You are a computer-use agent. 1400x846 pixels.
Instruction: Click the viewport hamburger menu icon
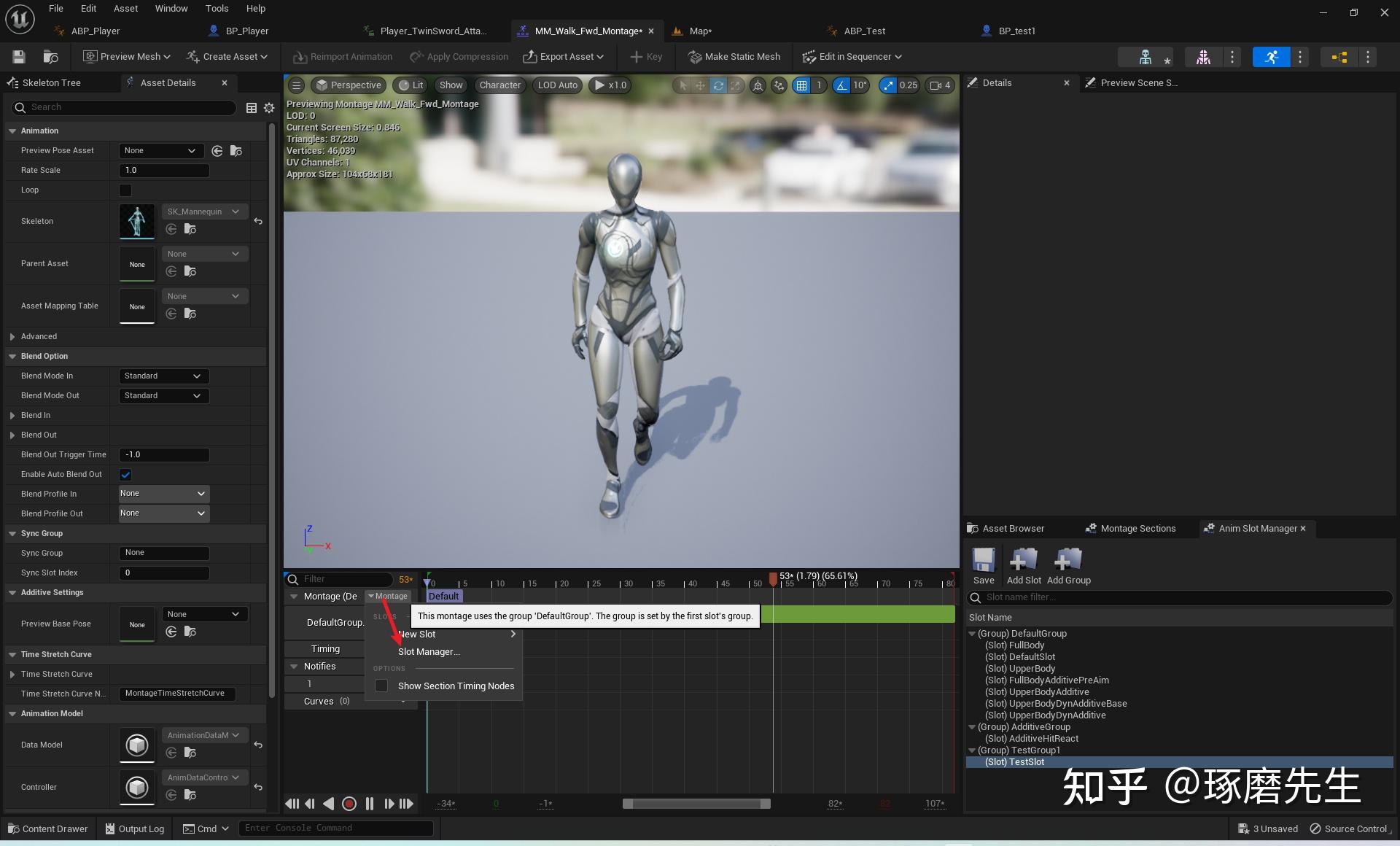[x=296, y=85]
